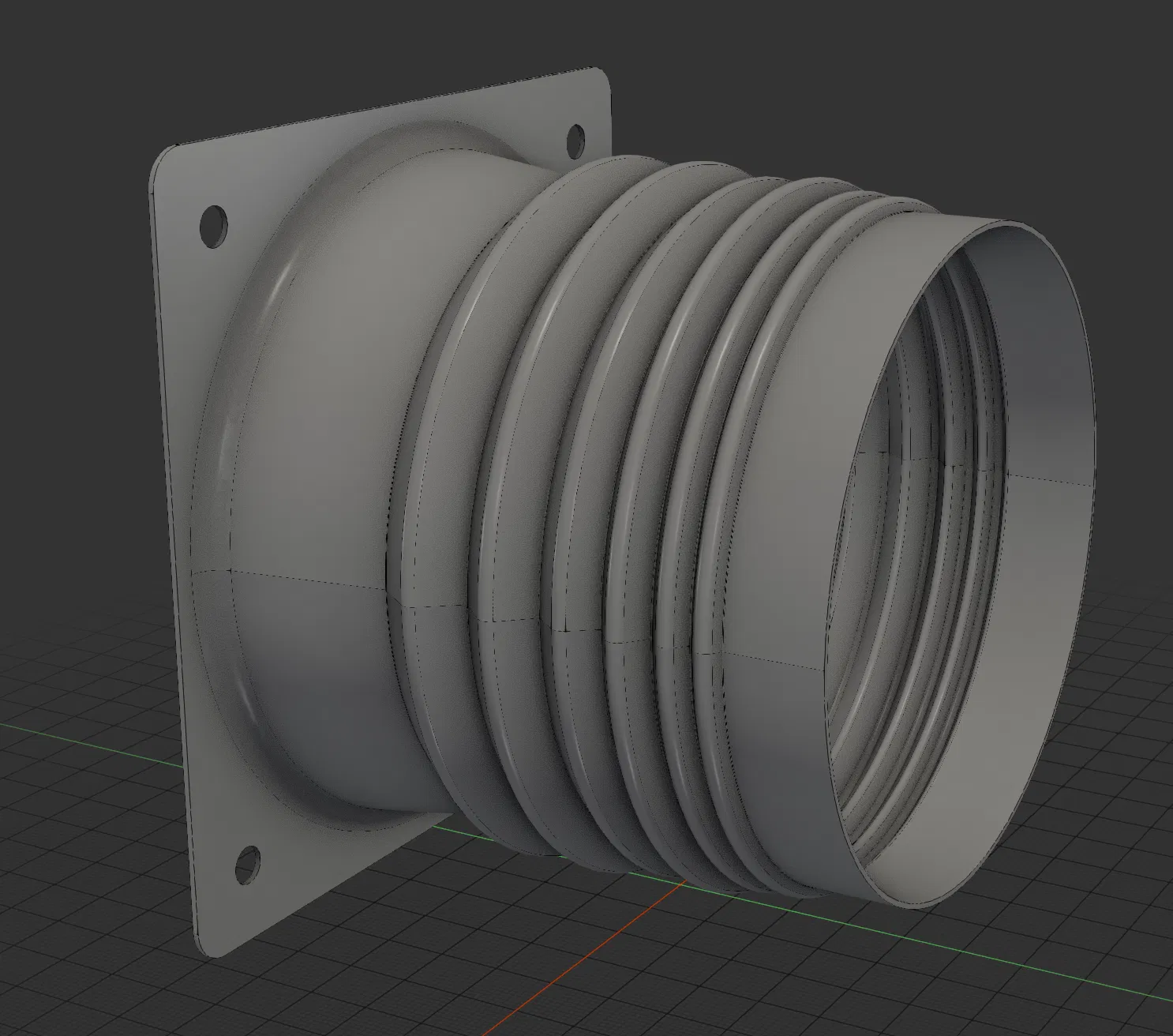Viewport: 1173px width, 1036px height.
Task: Select the bottom-left mounting hole on flange
Action: click(x=249, y=864)
